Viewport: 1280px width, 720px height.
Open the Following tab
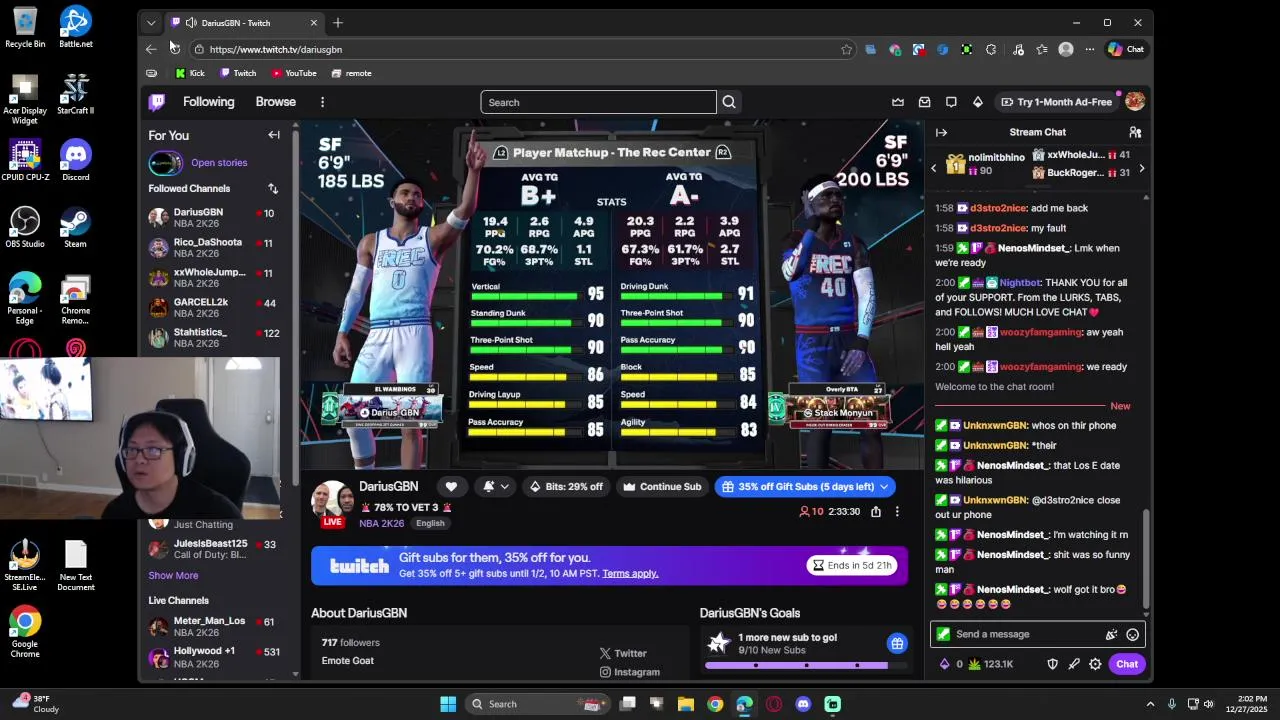point(208,102)
